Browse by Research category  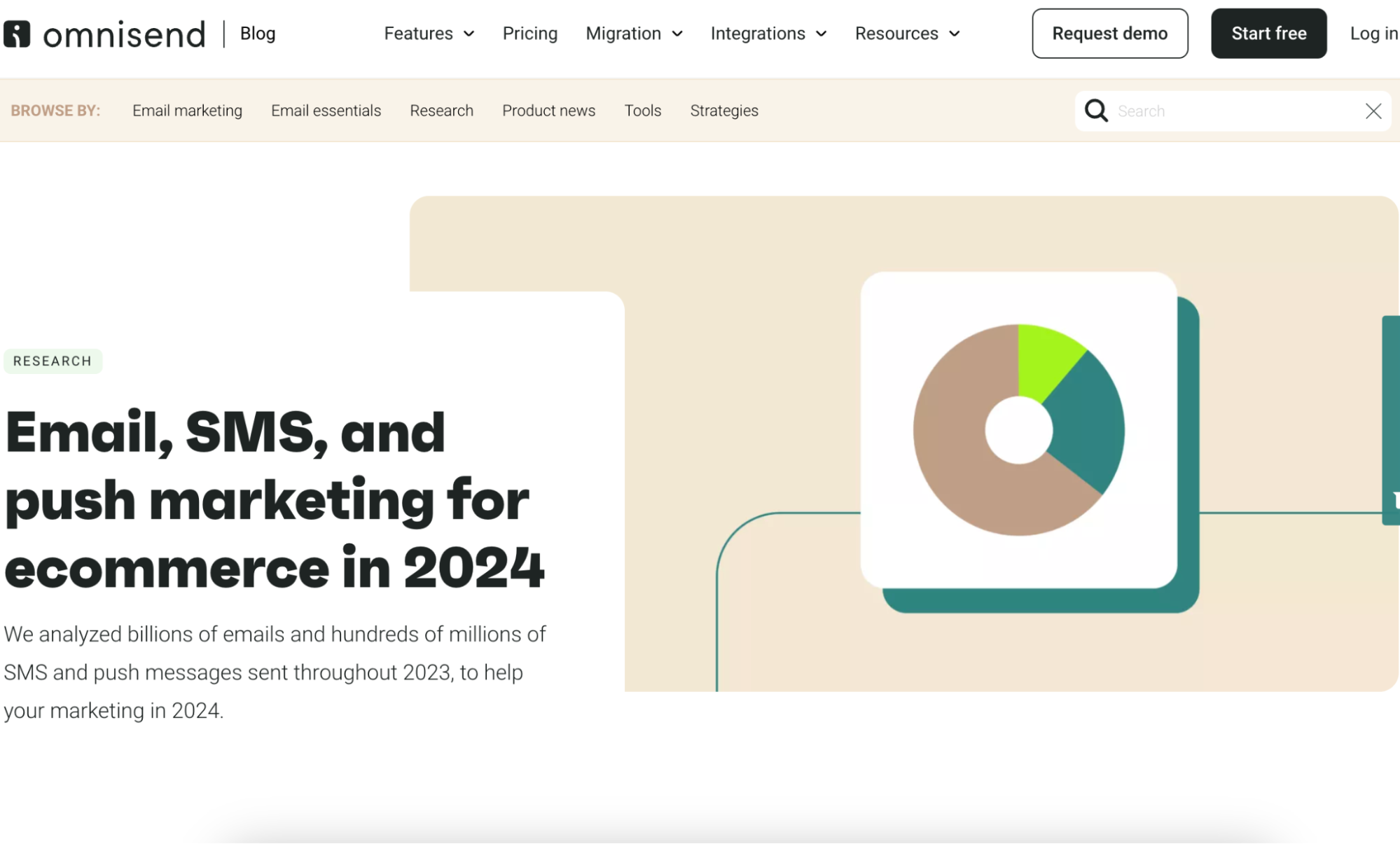click(441, 111)
